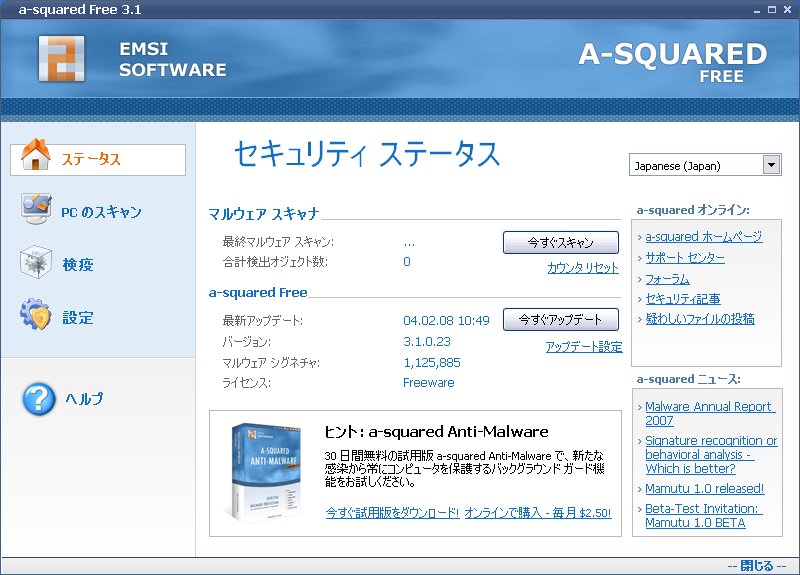Open the Signature recognition or behavioral analysis link

711,455
